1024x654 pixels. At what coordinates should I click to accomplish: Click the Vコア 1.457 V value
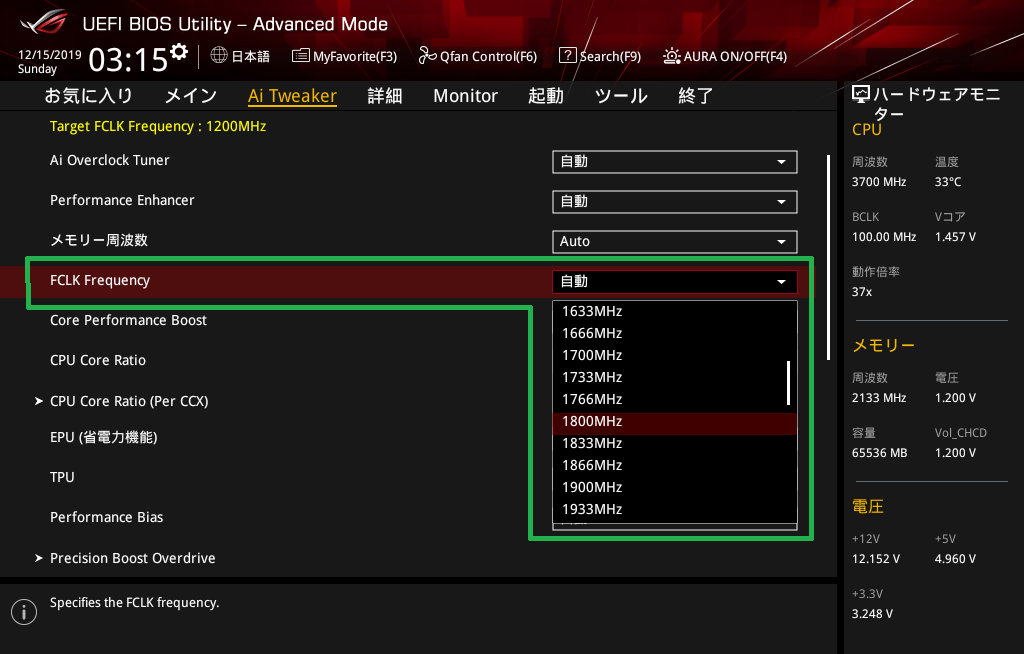955,237
